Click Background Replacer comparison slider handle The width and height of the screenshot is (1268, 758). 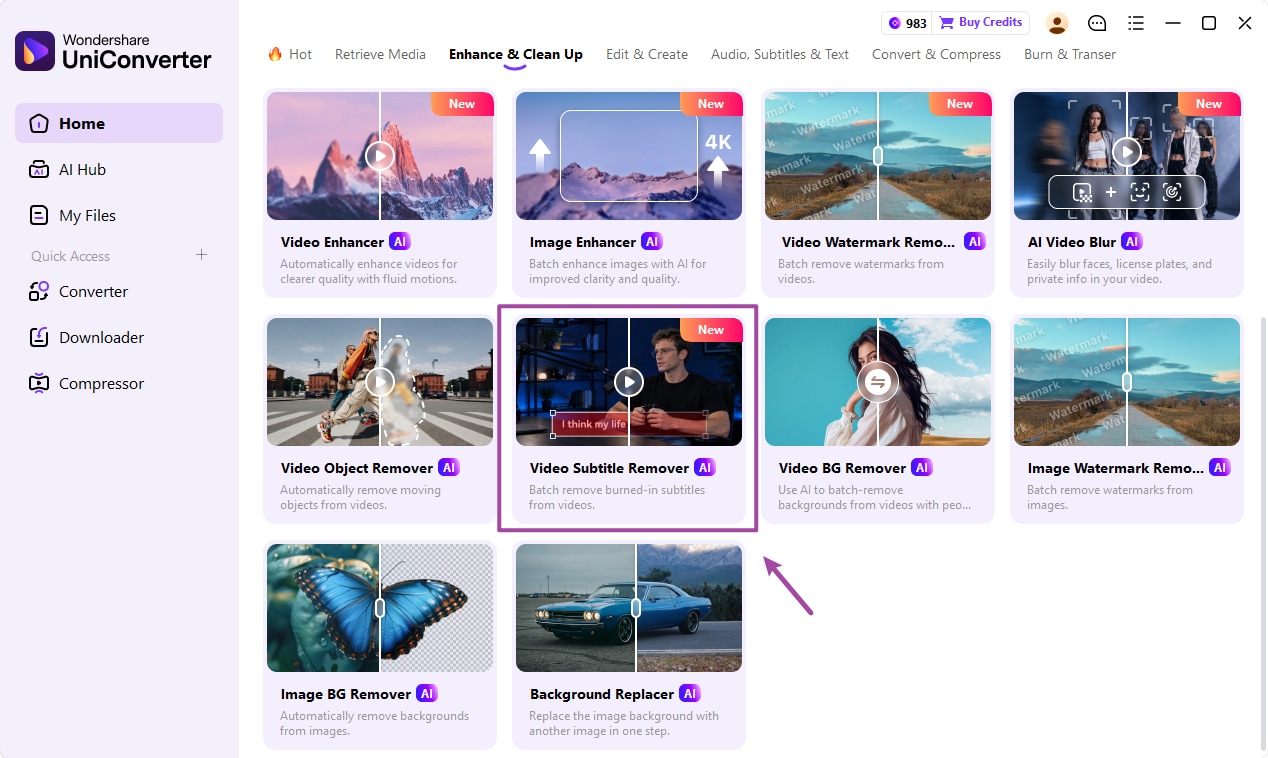click(x=636, y=607)
